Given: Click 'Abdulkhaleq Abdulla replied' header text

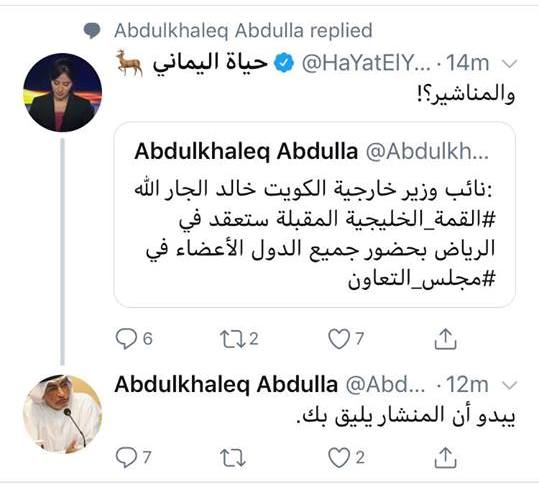Looking at the screenshot, I should coord(243,30).
